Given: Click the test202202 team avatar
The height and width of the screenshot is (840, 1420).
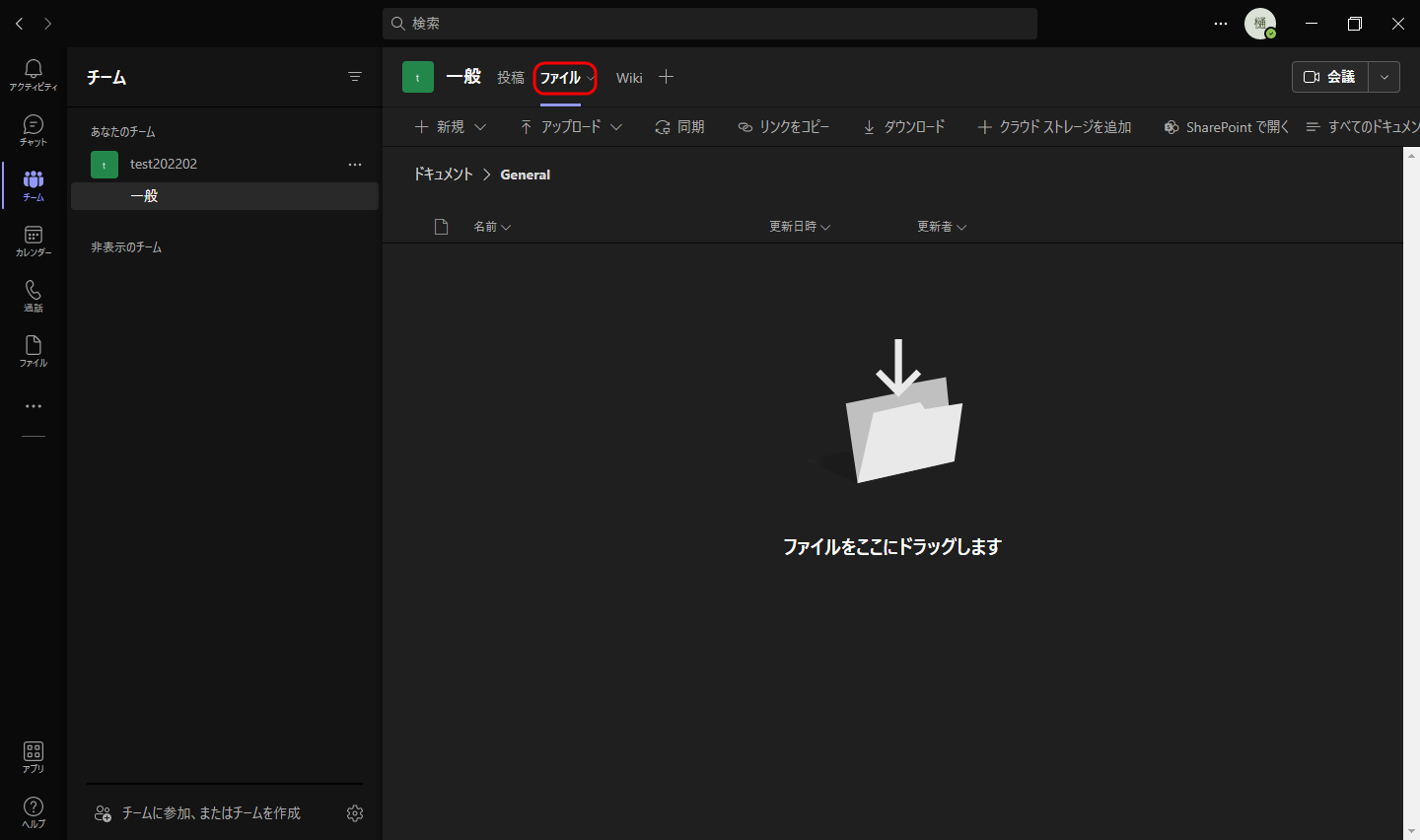Looking at the screenshot, I should coord(105,165).
